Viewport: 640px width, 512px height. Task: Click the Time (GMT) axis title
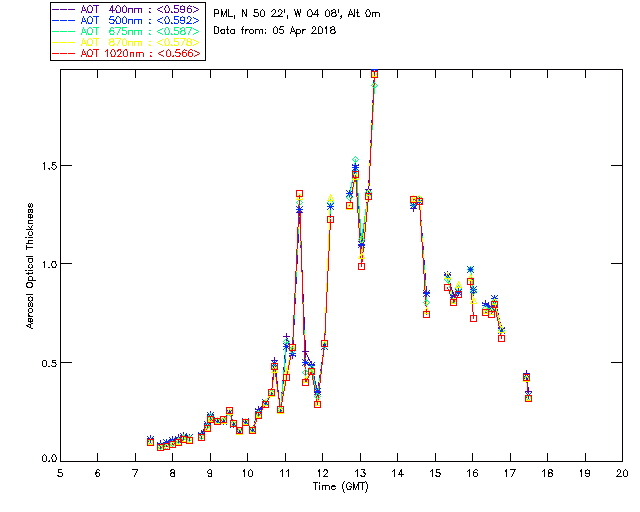(341, 487)
